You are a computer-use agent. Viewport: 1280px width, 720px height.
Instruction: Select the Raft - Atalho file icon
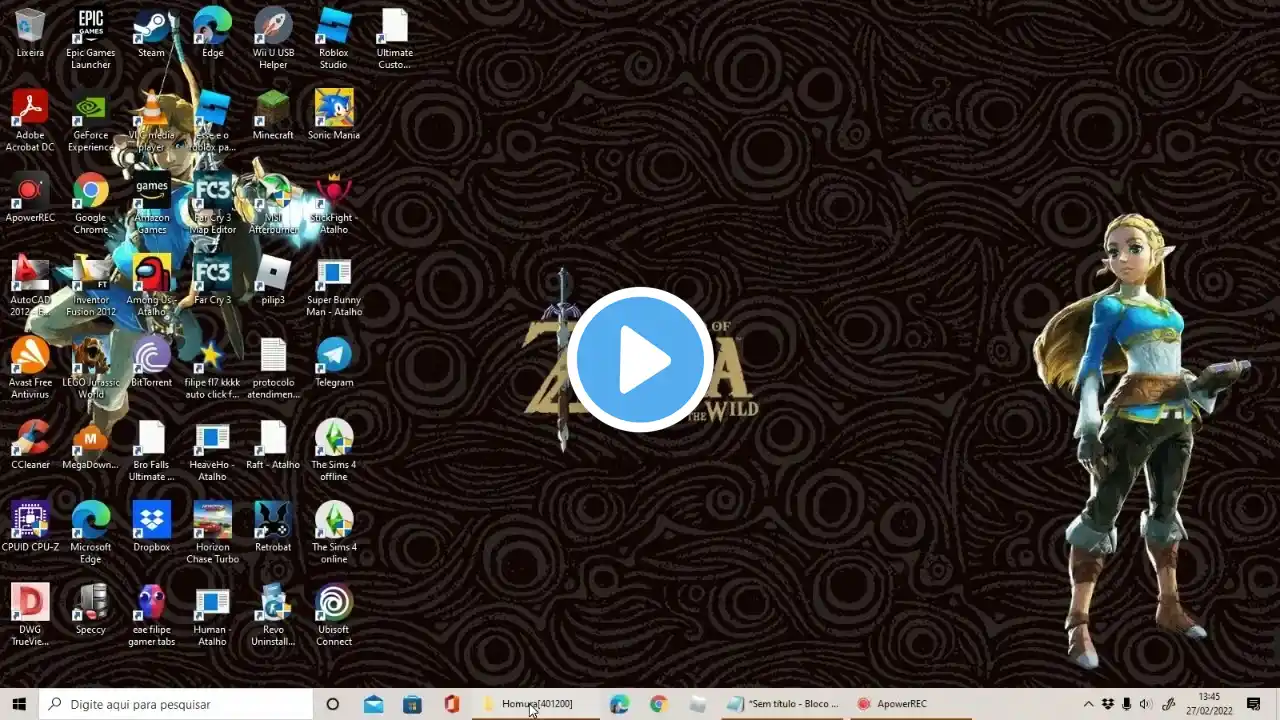click(x=273, y=445)
